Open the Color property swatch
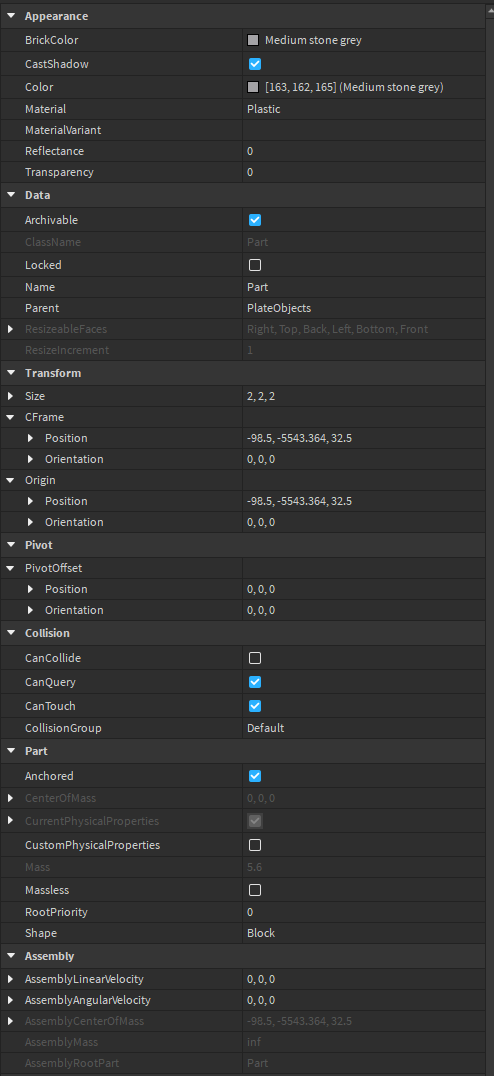Screen dimensions: 494x1076 pyautogui.click(x=253, y=88)
